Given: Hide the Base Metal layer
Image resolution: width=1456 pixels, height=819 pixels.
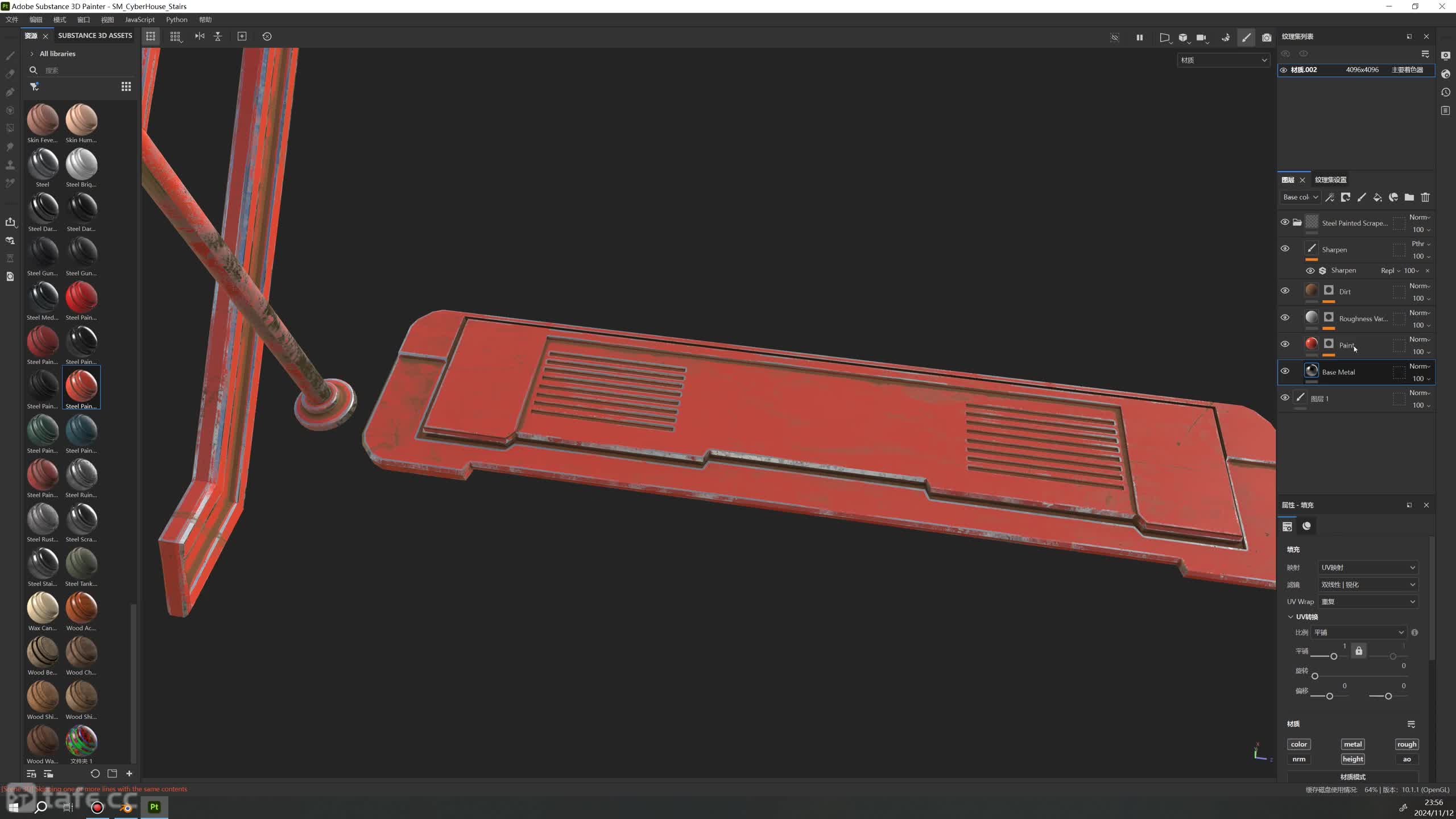Looking at the screenshot, I should [x=1285, y=371].
